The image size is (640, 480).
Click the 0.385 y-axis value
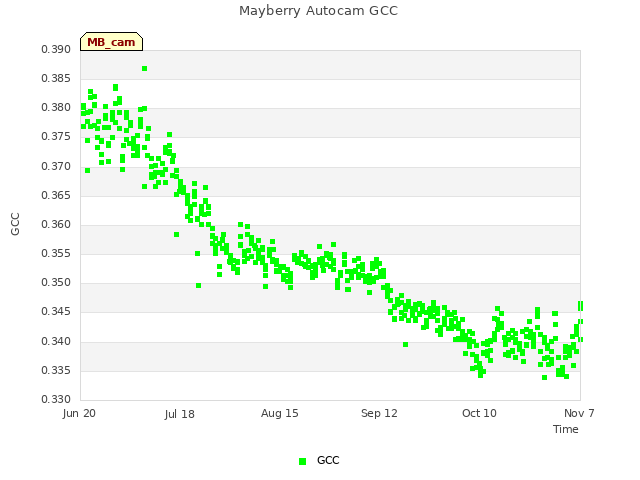coord(56,78)
